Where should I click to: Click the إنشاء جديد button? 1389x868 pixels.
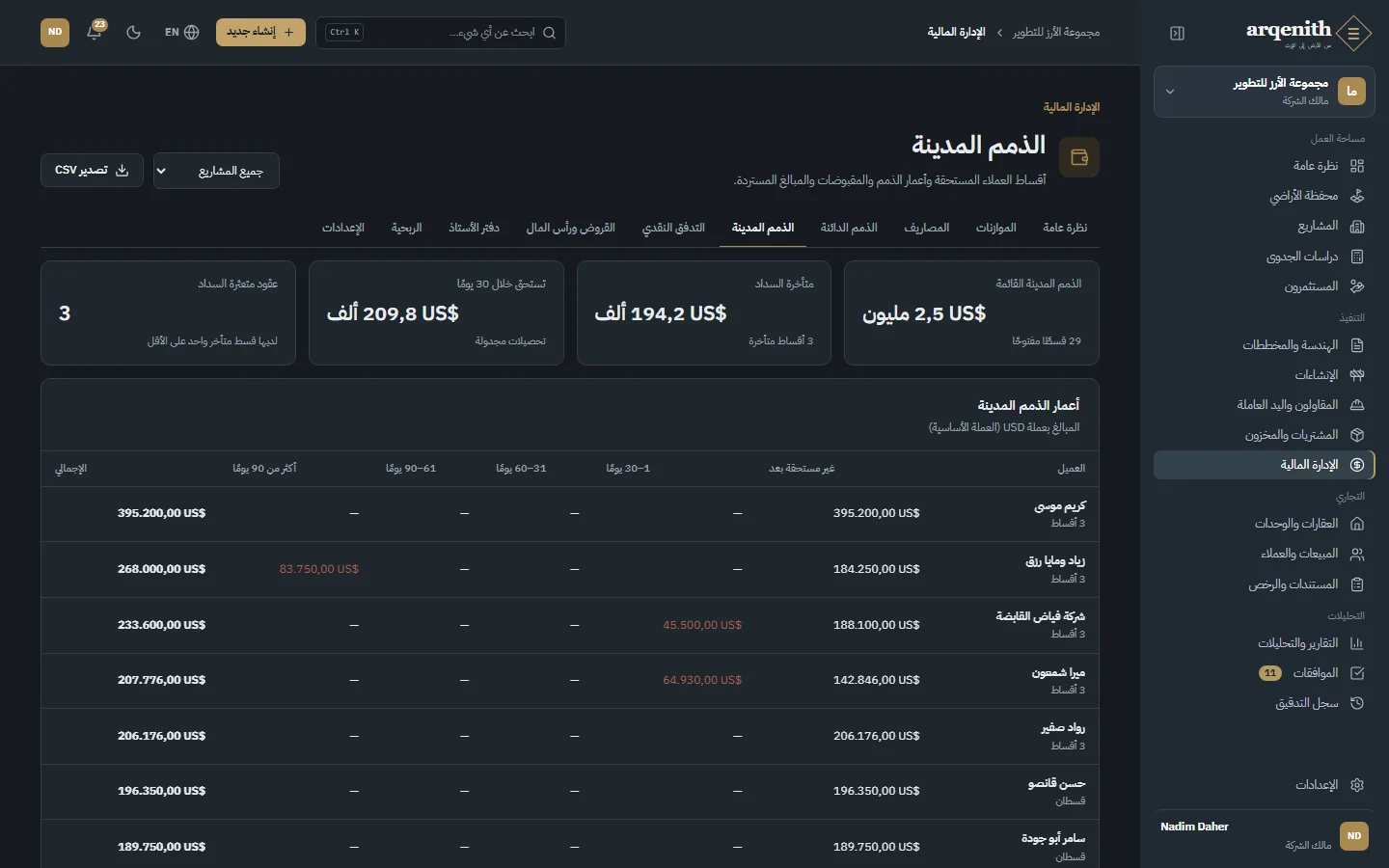tap(260, 32)
